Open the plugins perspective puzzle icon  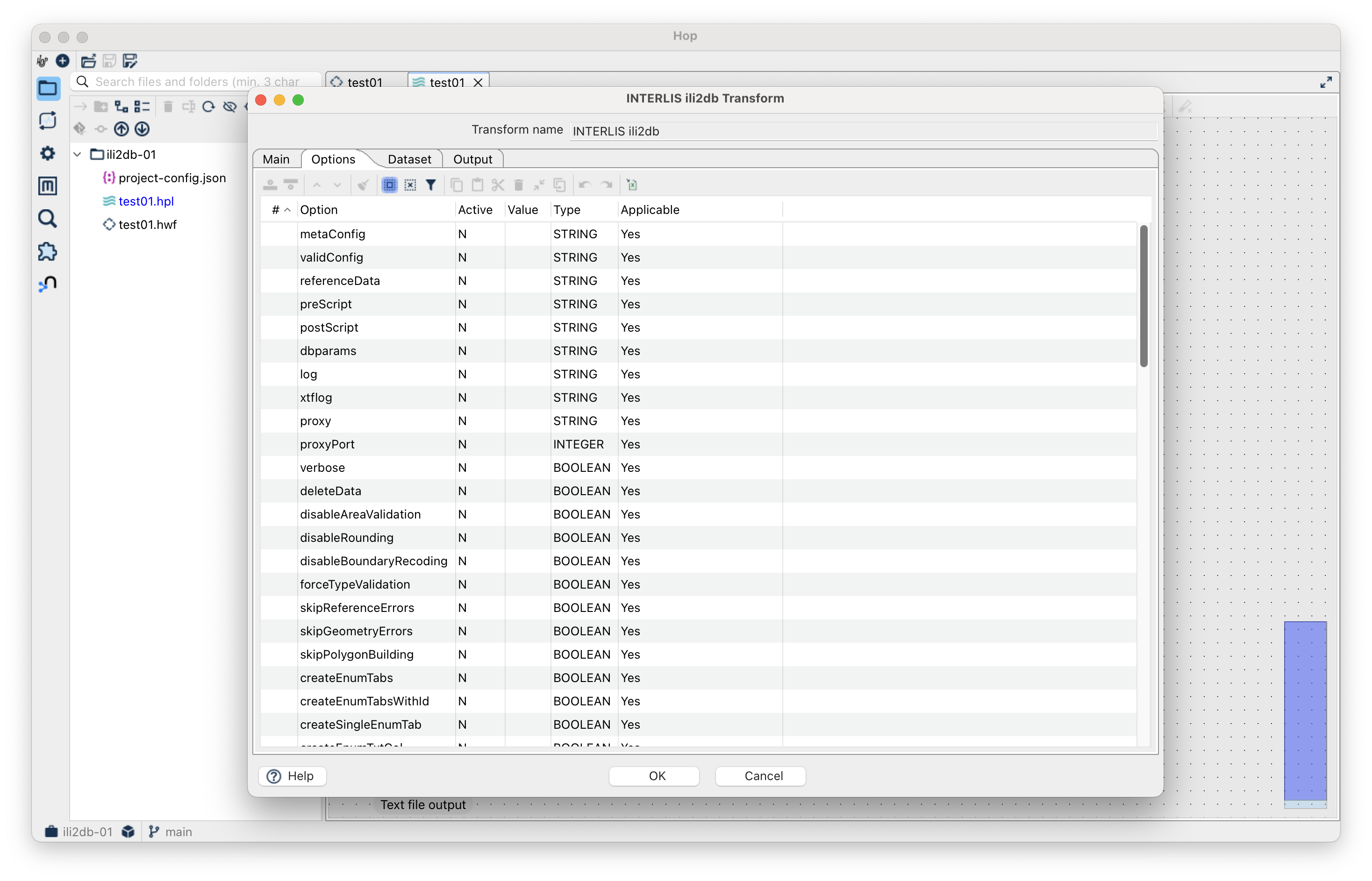[x=48, y=252]
